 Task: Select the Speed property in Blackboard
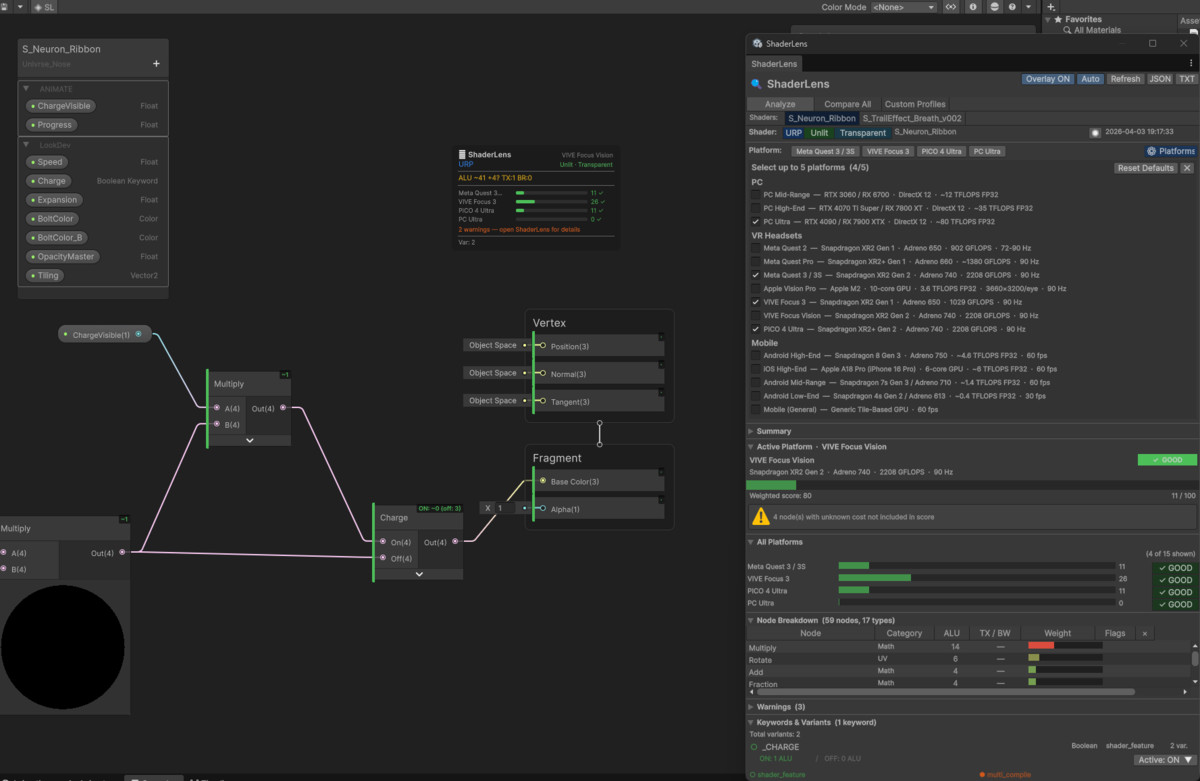click(x=47, y=162)
